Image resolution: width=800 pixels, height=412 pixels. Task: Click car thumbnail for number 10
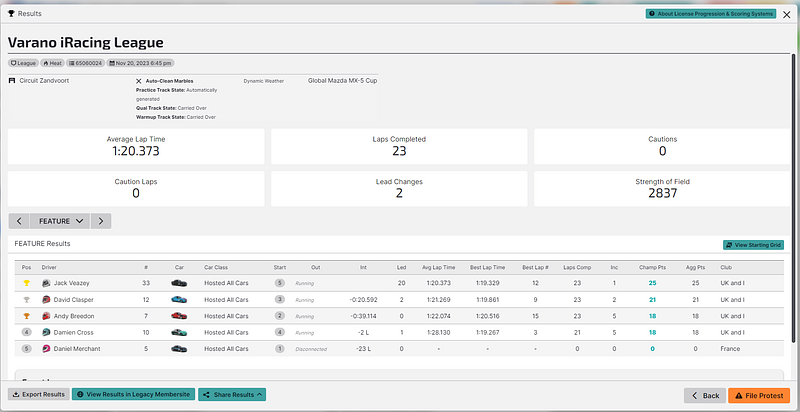(179, 332)
